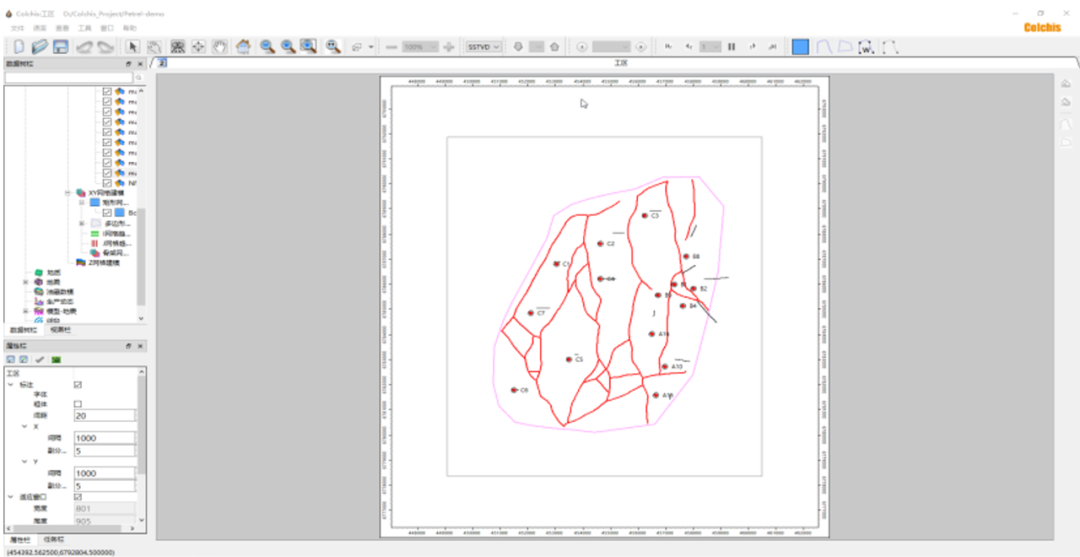This screenshot has height=557, width=1080.
Task: Toggle the 标注 checkbox in properties panel
Action: coord(78,384)
